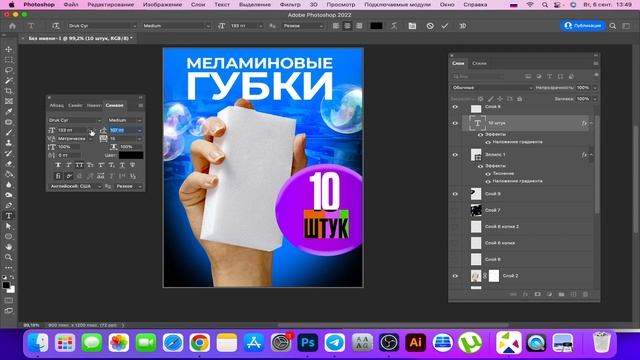Hide the Эллипс 1 layer
The image size is (640, 360).
[455, 155]
